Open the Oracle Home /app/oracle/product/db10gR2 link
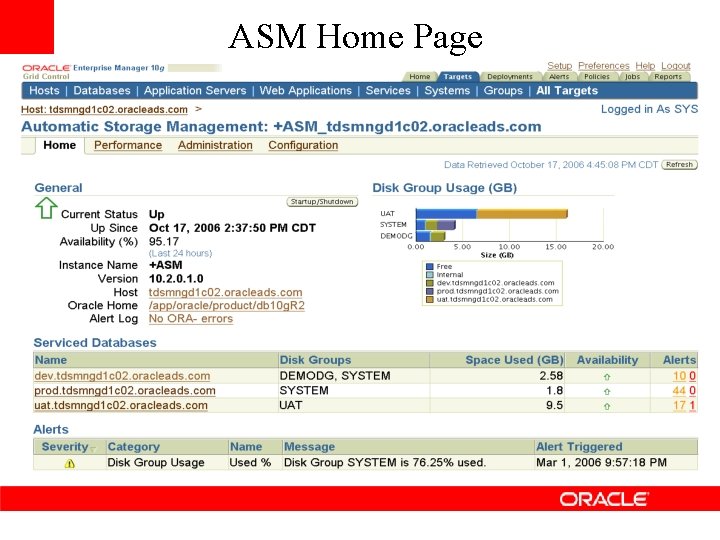Image resolution: width=720 pixels, height=540 pixels. click(226, 305)
